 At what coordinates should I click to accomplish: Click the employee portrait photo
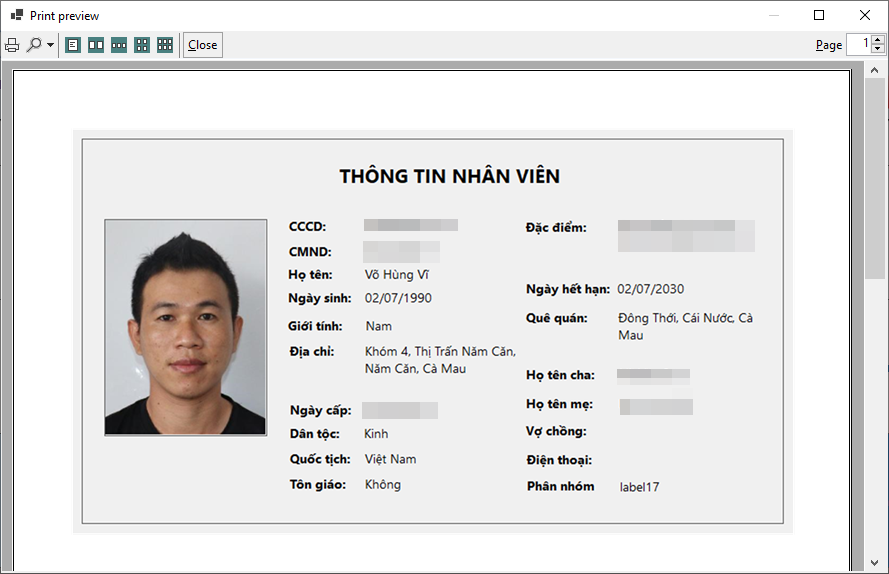(x=186, y=327)
